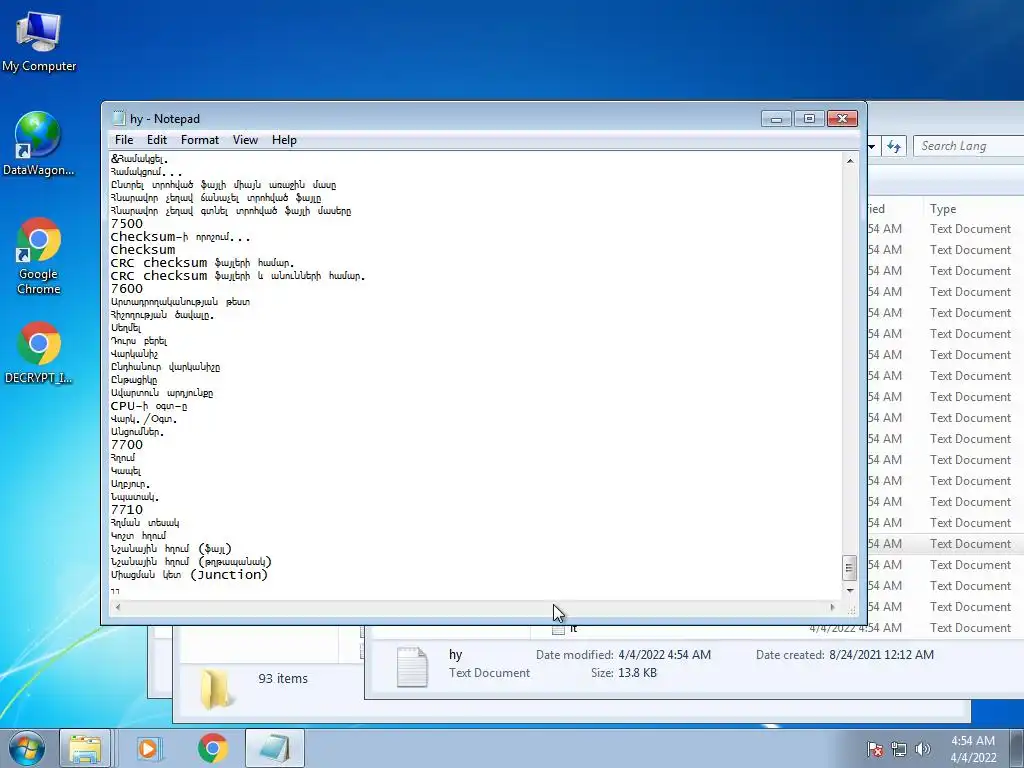This screenshot has width=1024, height=768.
Task: Click the hy file preview icon in details pane
Action: [x=412, y=667]
